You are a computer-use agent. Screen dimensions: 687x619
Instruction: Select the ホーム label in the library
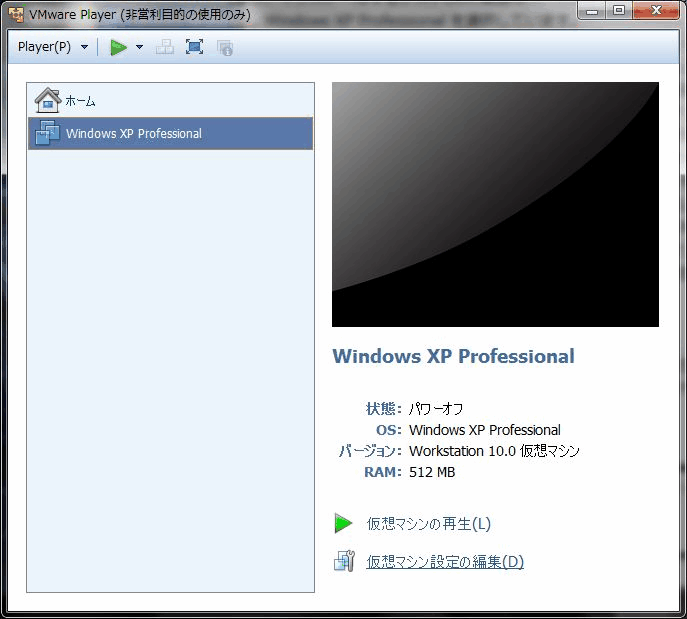81,101
